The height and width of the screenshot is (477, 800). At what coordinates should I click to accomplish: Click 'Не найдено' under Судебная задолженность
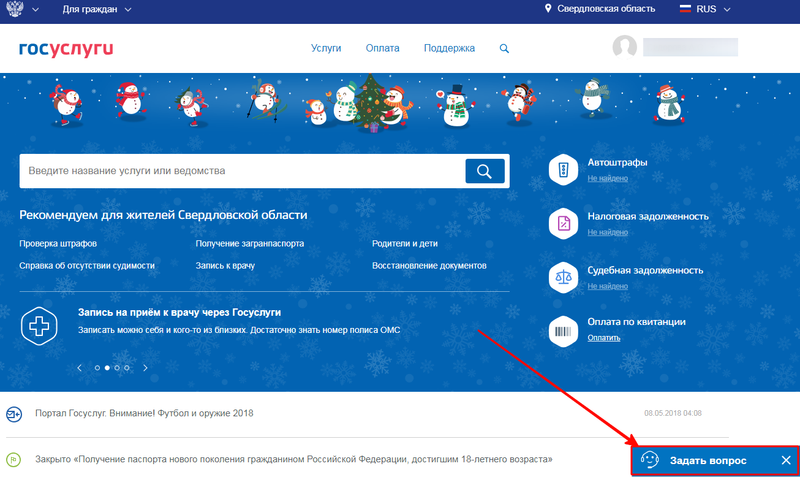click(x=607, y=286)
